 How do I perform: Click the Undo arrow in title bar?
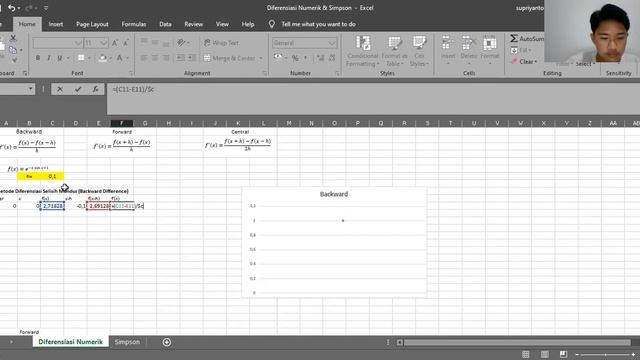click(x=11, y=8)
